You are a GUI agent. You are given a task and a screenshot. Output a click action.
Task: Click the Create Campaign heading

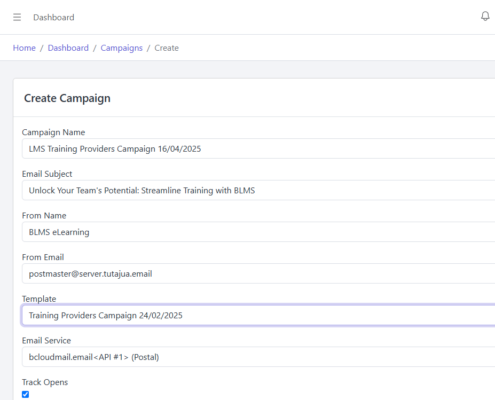pyautogui.click(x=67, y=98)
